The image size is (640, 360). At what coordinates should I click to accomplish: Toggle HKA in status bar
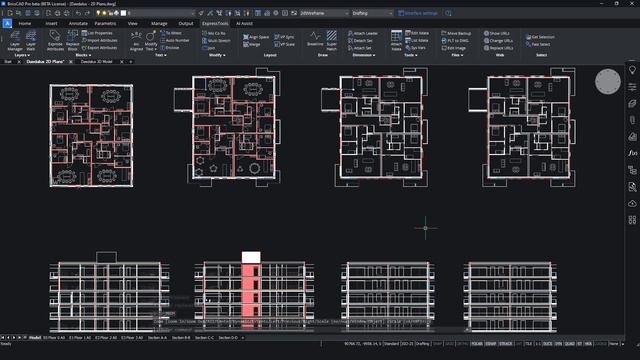tap(588, 344)
